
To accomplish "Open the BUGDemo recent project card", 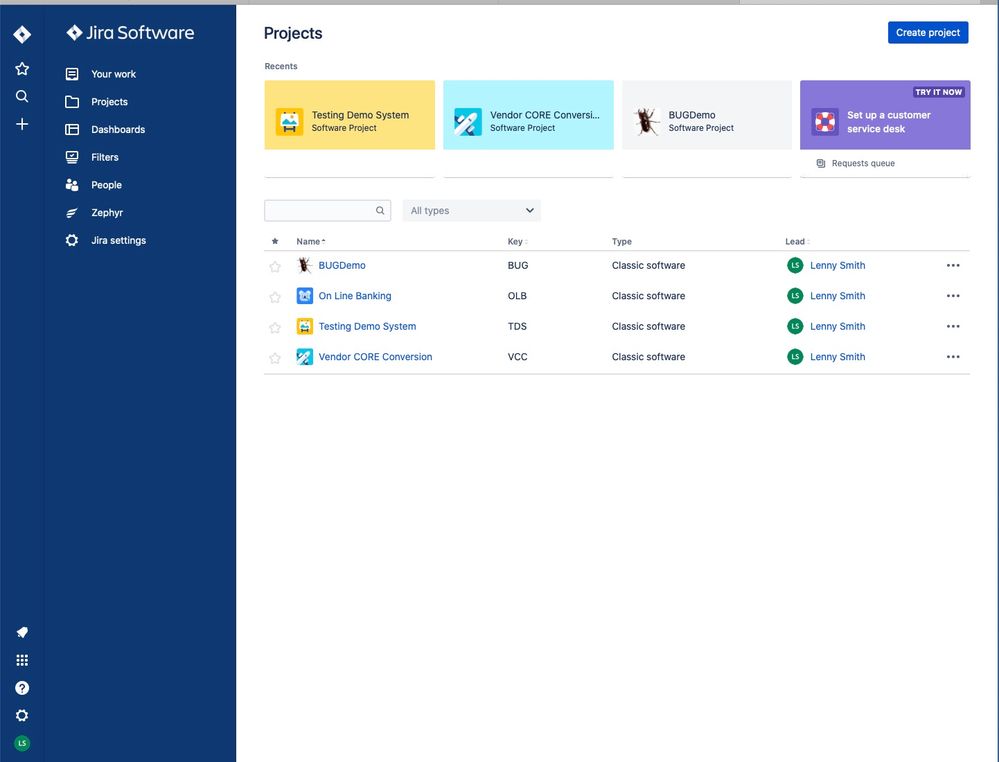I will click(x=707, y=115).
